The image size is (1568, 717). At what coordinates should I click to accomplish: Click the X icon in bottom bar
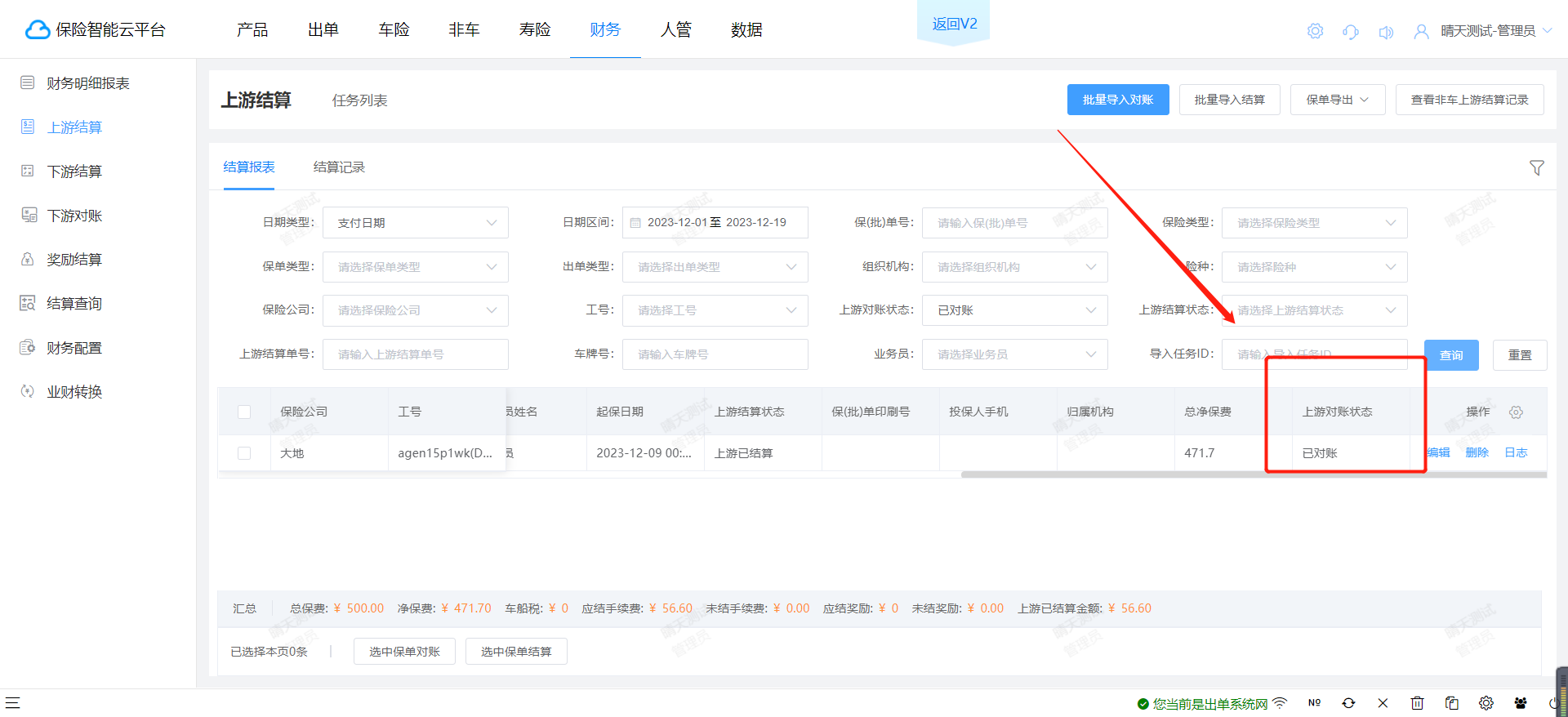pyautogui.click(x=1383, y=702)
